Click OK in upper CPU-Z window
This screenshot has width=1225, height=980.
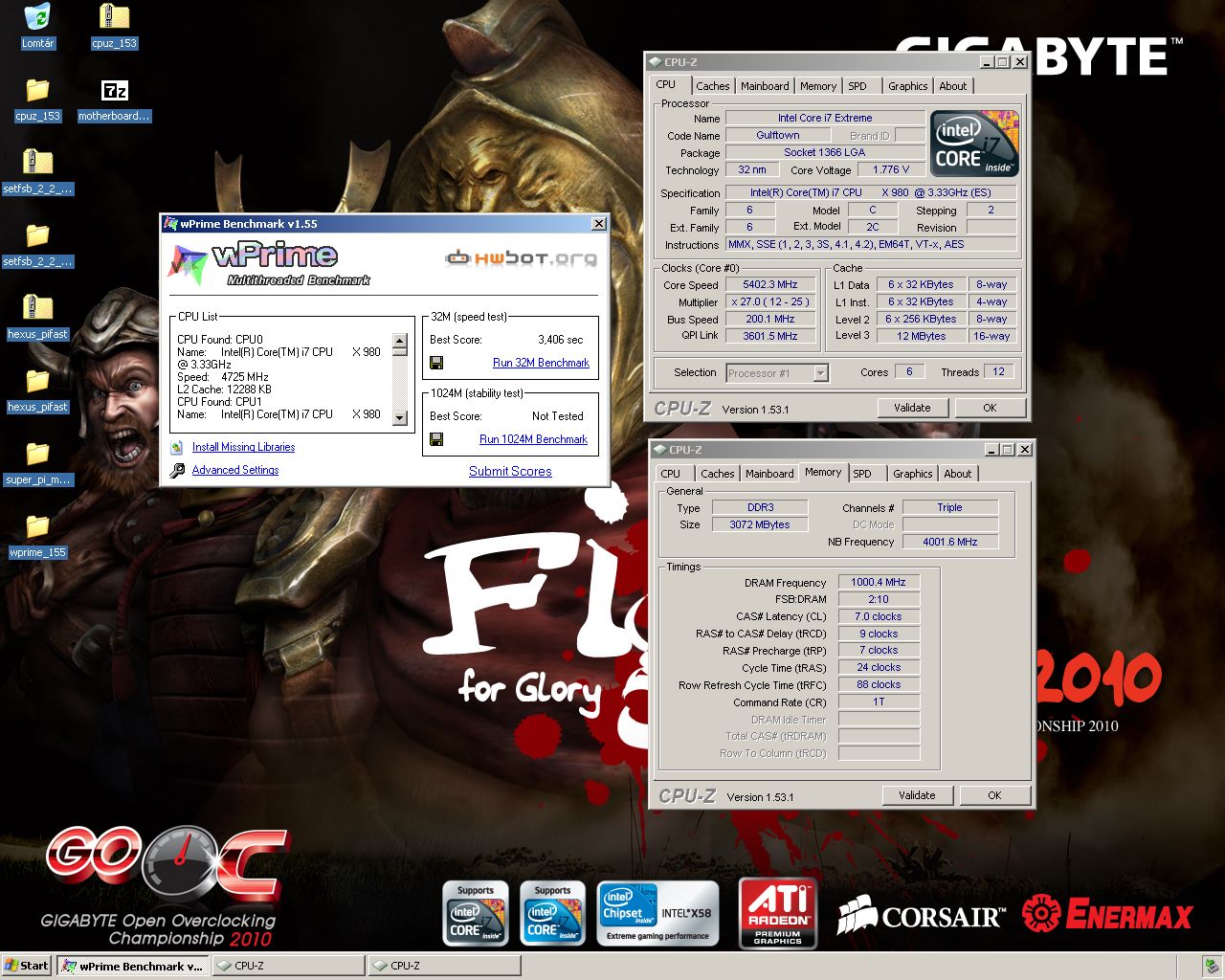[990, 408]
